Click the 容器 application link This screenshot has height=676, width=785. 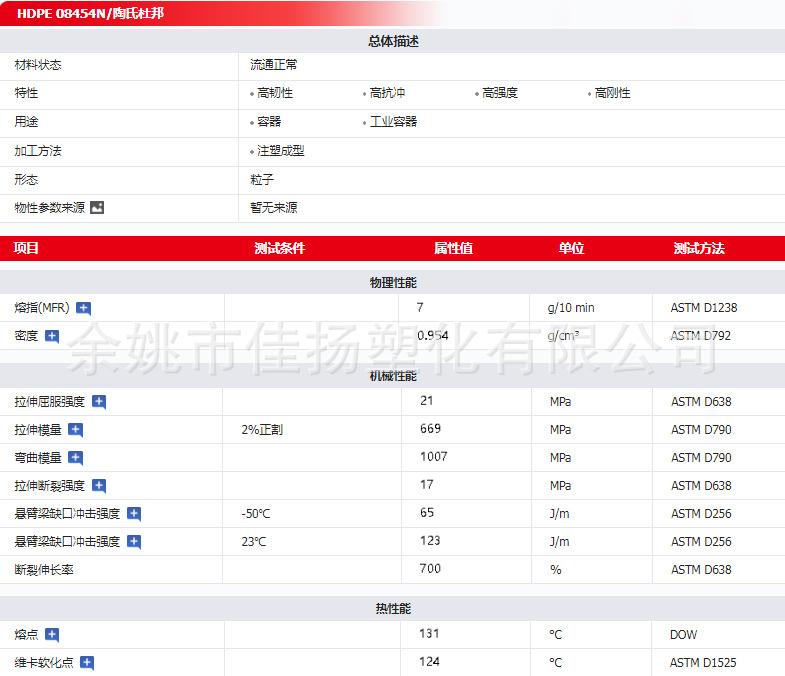point(269,122)
